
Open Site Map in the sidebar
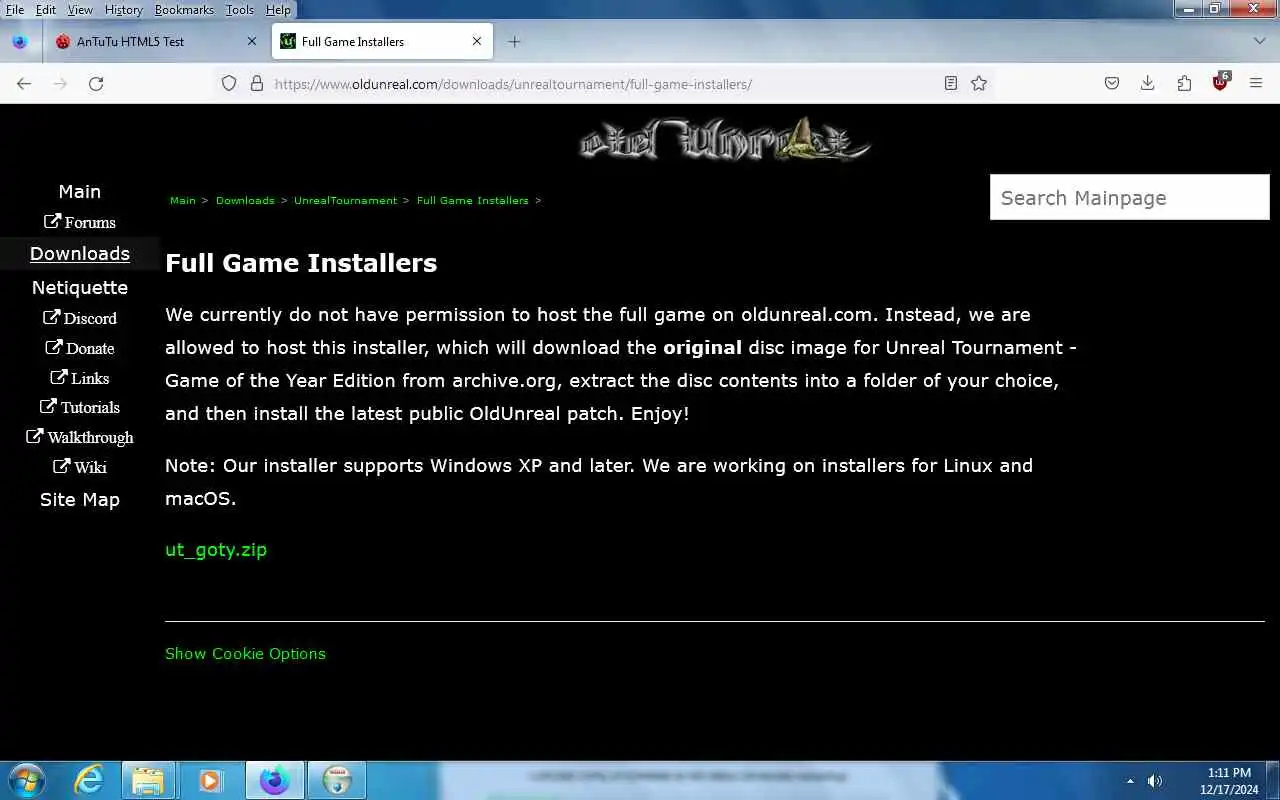(80, 499)
